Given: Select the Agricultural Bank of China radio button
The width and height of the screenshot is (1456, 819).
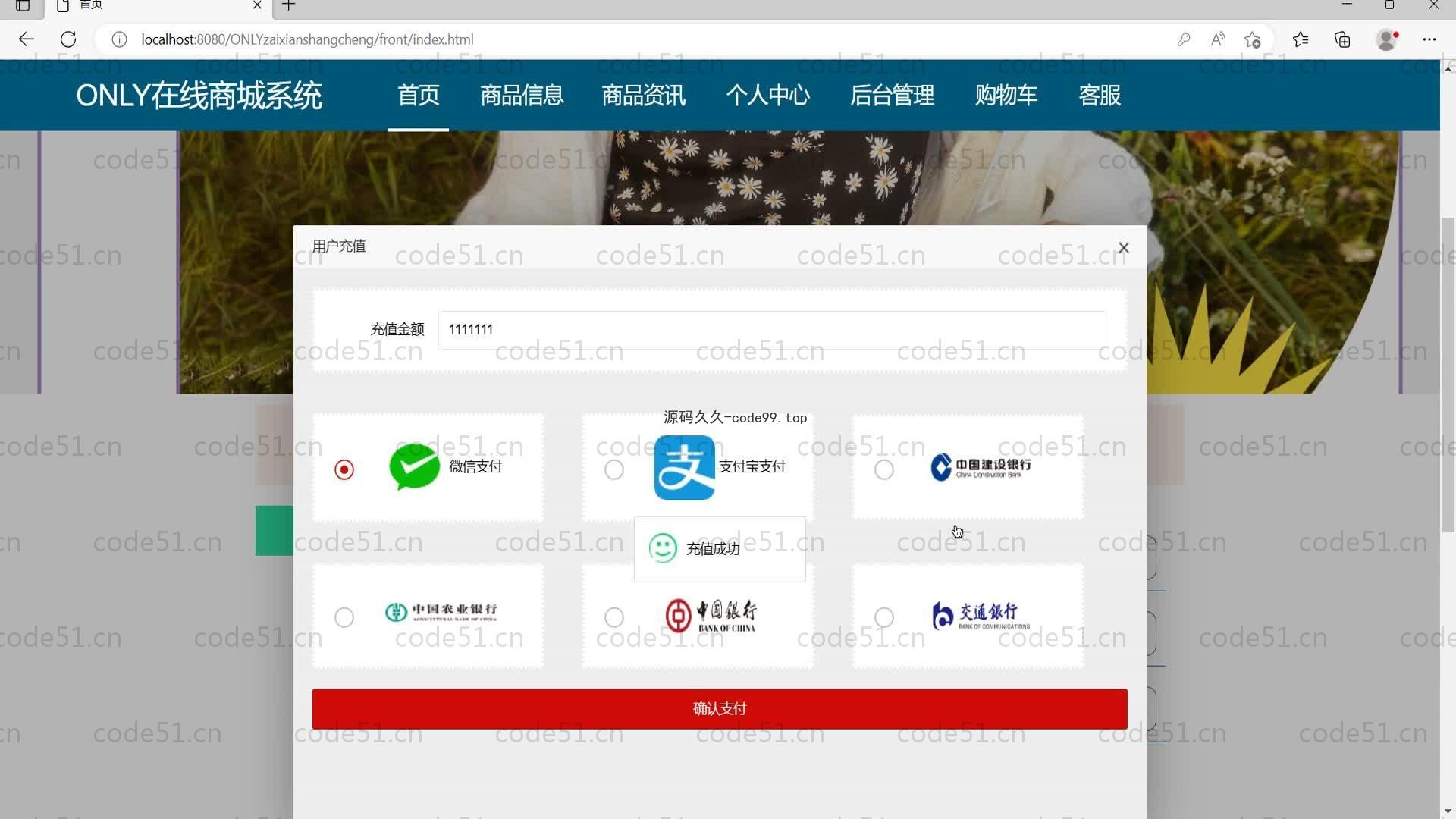Looking at the screenshot, I should (344, 617).
